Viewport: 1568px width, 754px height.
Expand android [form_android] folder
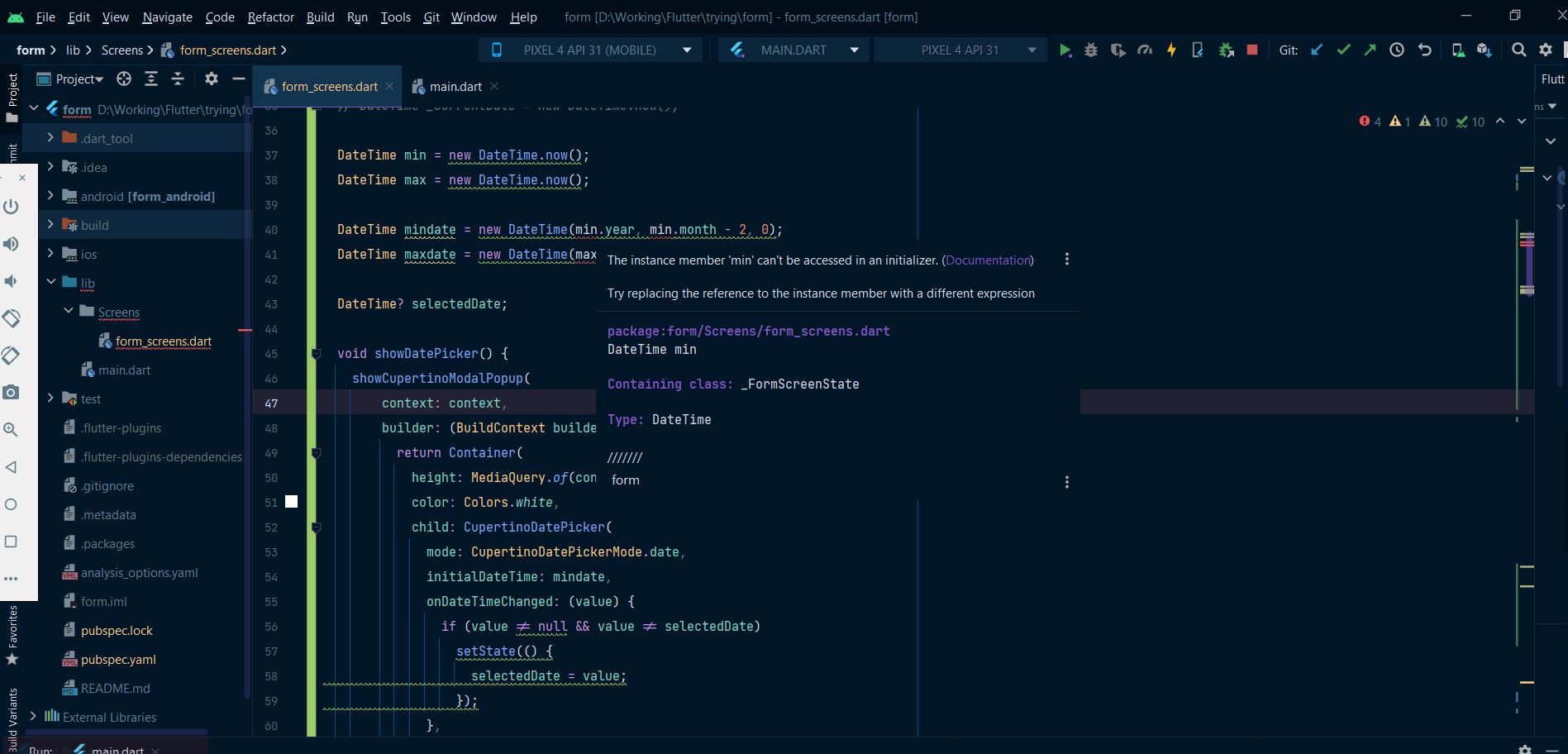pyautogui.click(x=50, y=196)
